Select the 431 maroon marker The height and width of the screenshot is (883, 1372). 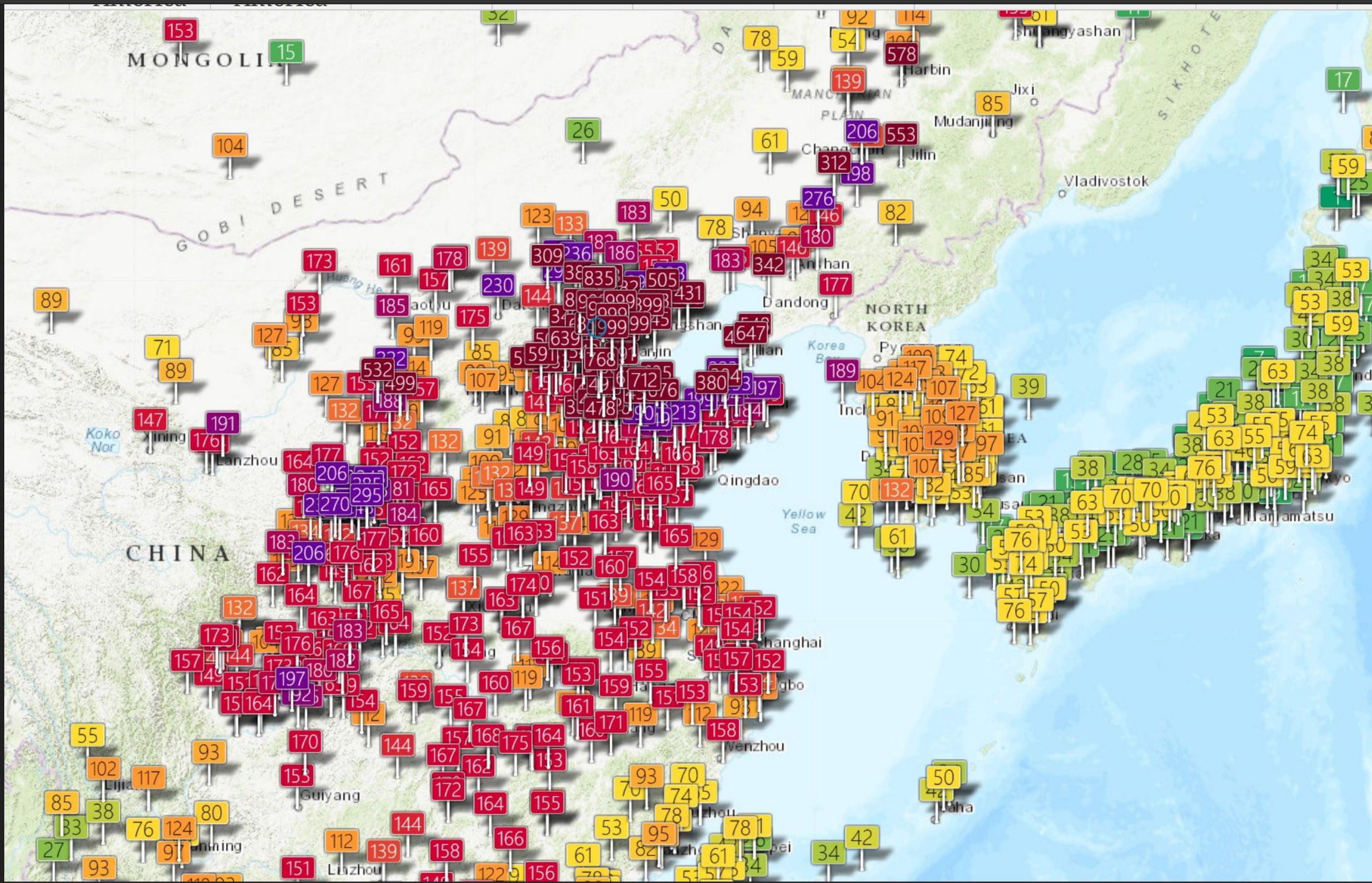click(x=688, y=293)
